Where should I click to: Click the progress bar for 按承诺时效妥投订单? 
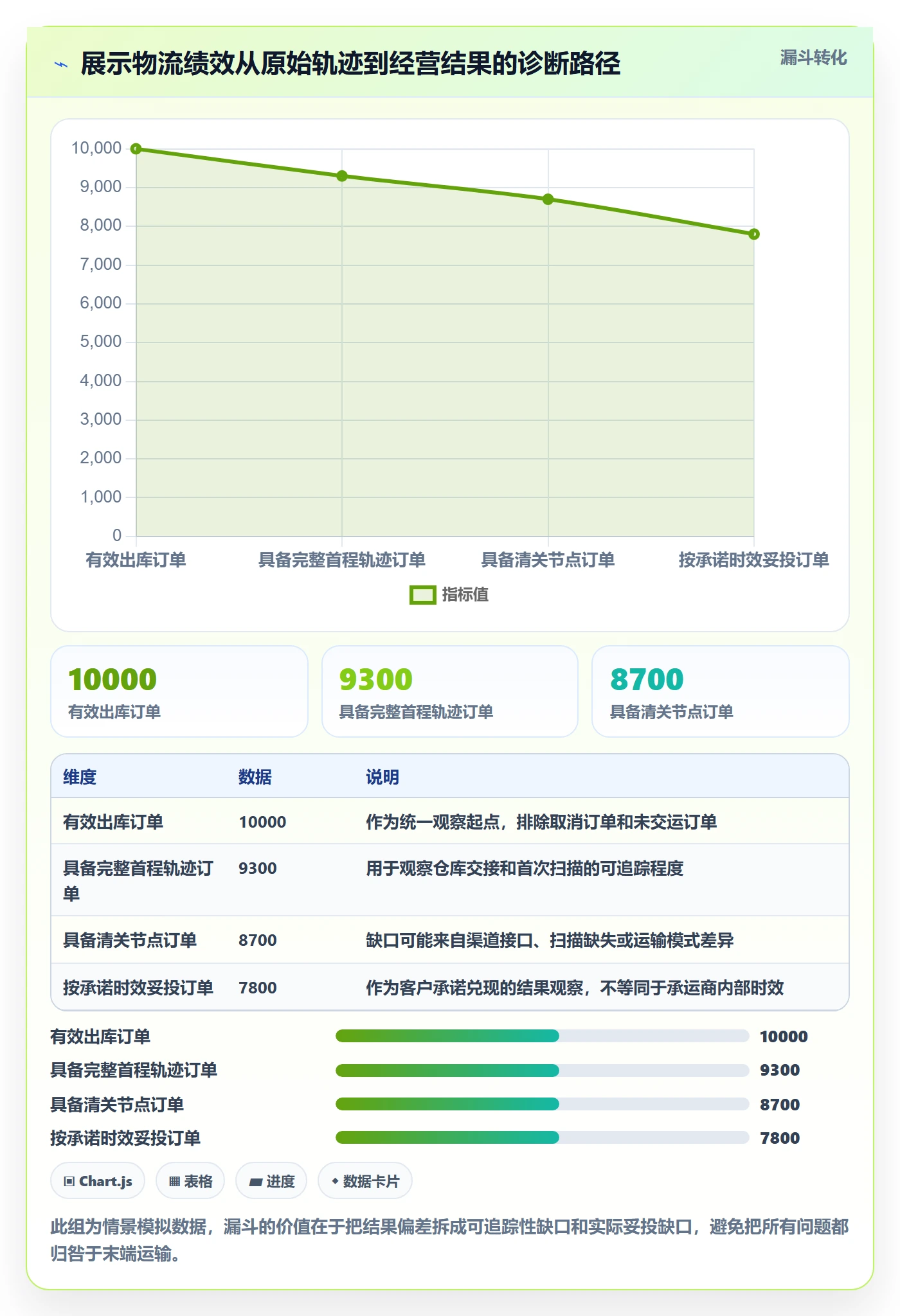click(x=542, y=1137)
